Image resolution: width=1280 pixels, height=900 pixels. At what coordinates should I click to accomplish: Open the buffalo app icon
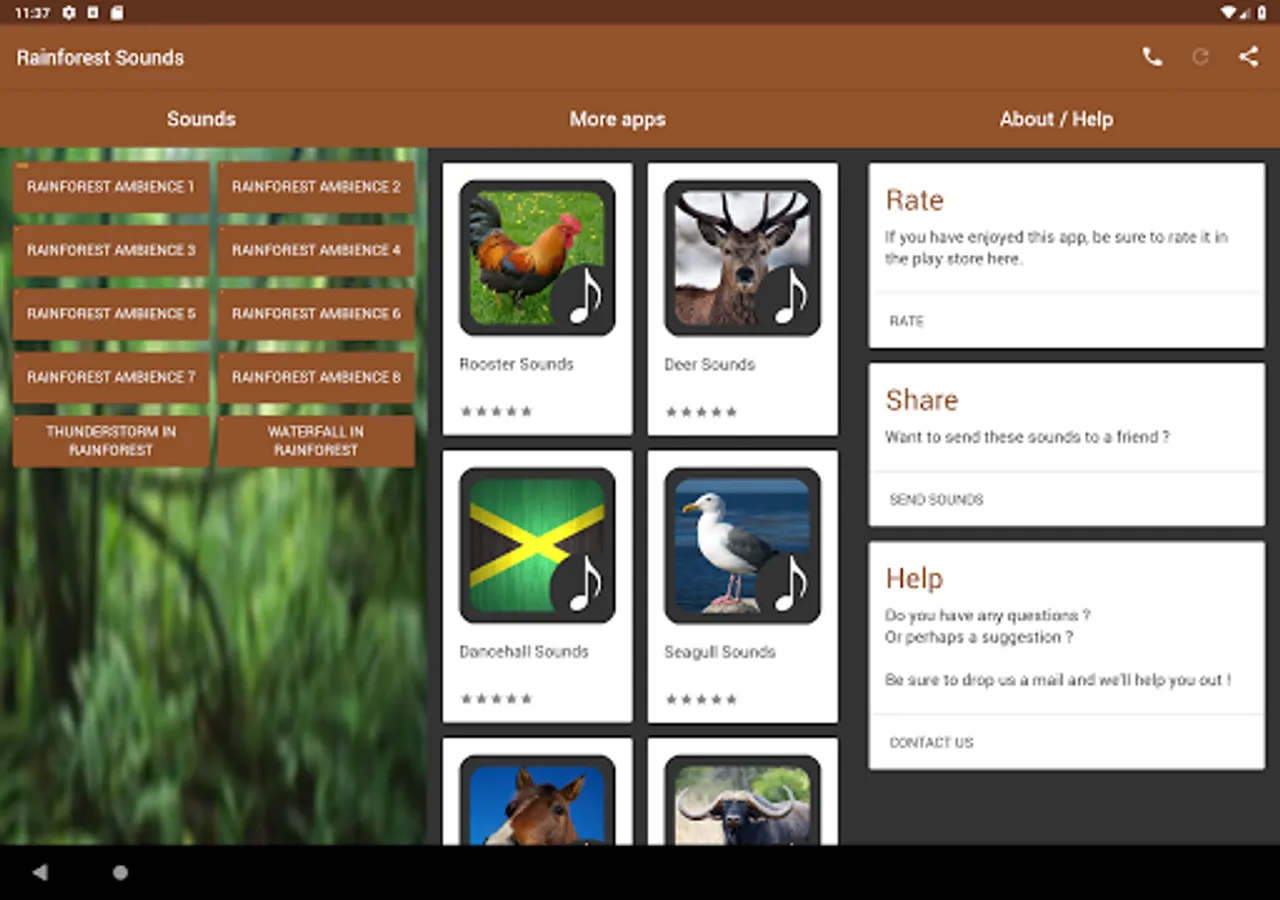(x=742, y=800)
